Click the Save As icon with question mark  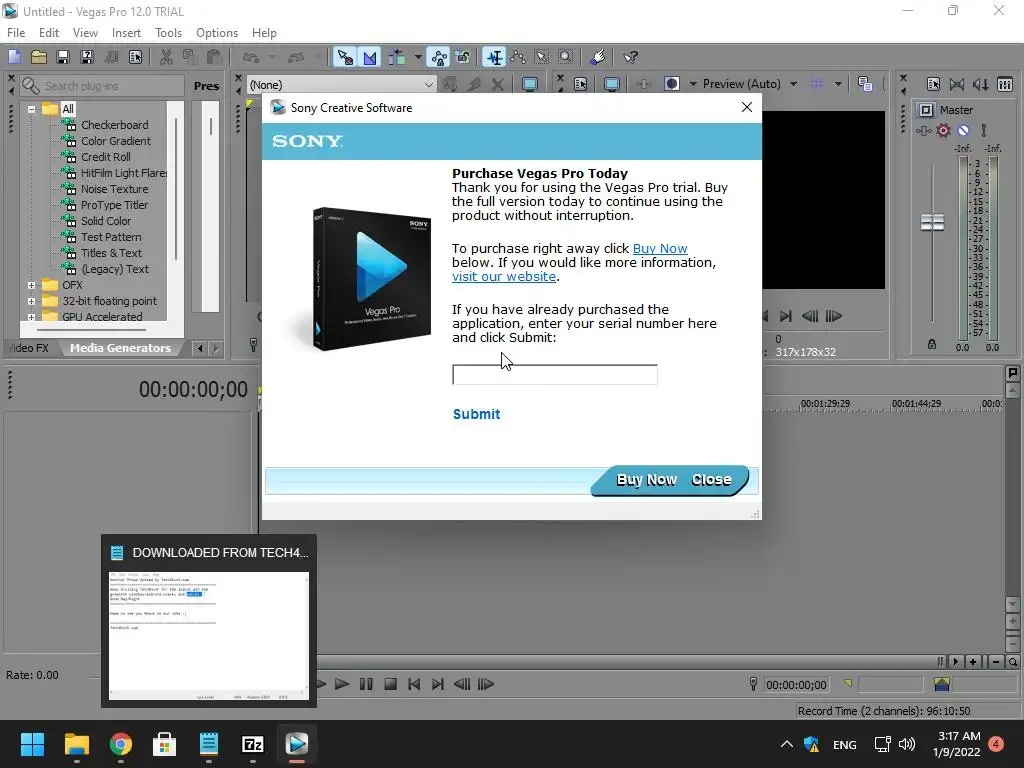click(x=86, y=57)
